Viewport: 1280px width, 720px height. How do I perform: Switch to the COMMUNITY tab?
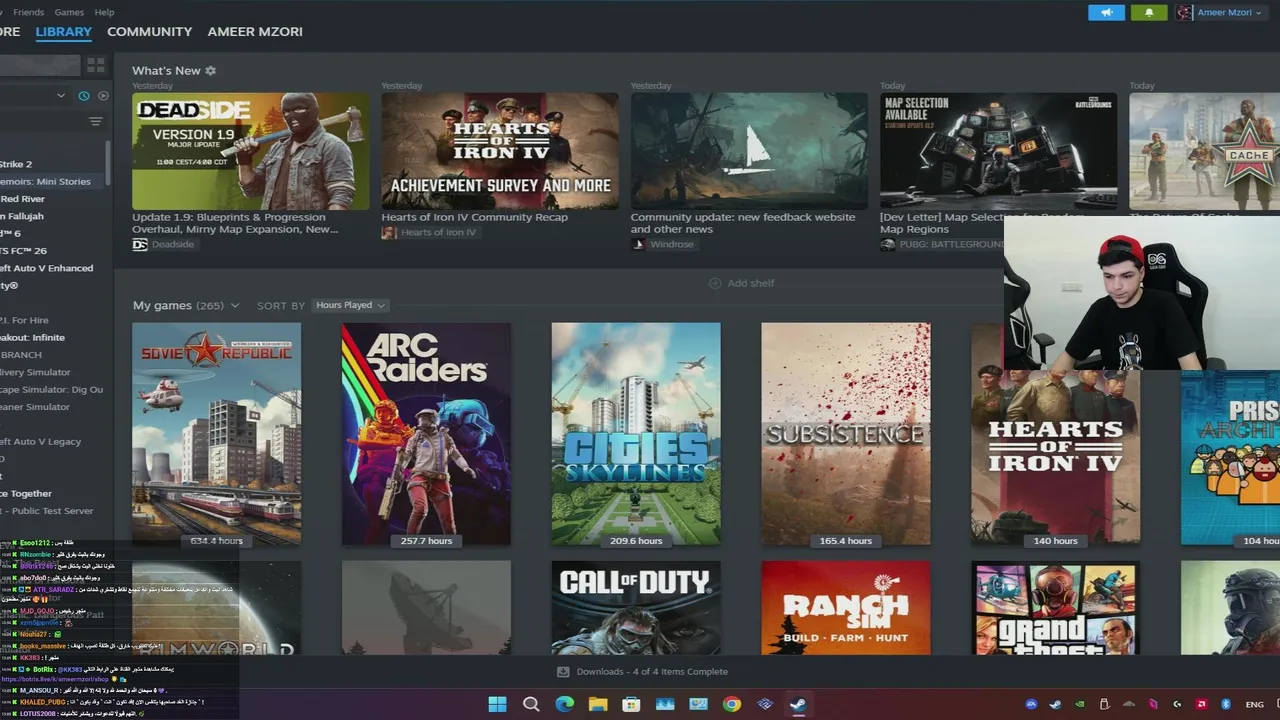click(149, 32)
